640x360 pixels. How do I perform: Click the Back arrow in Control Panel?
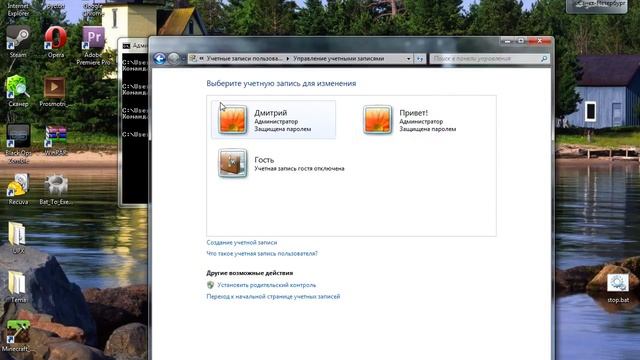[x=160, y=59]
